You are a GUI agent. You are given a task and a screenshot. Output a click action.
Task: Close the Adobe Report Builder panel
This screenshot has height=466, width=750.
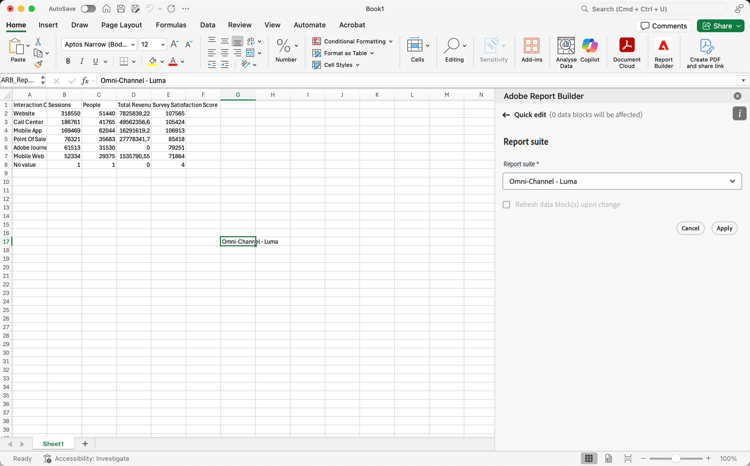point(738,96)
